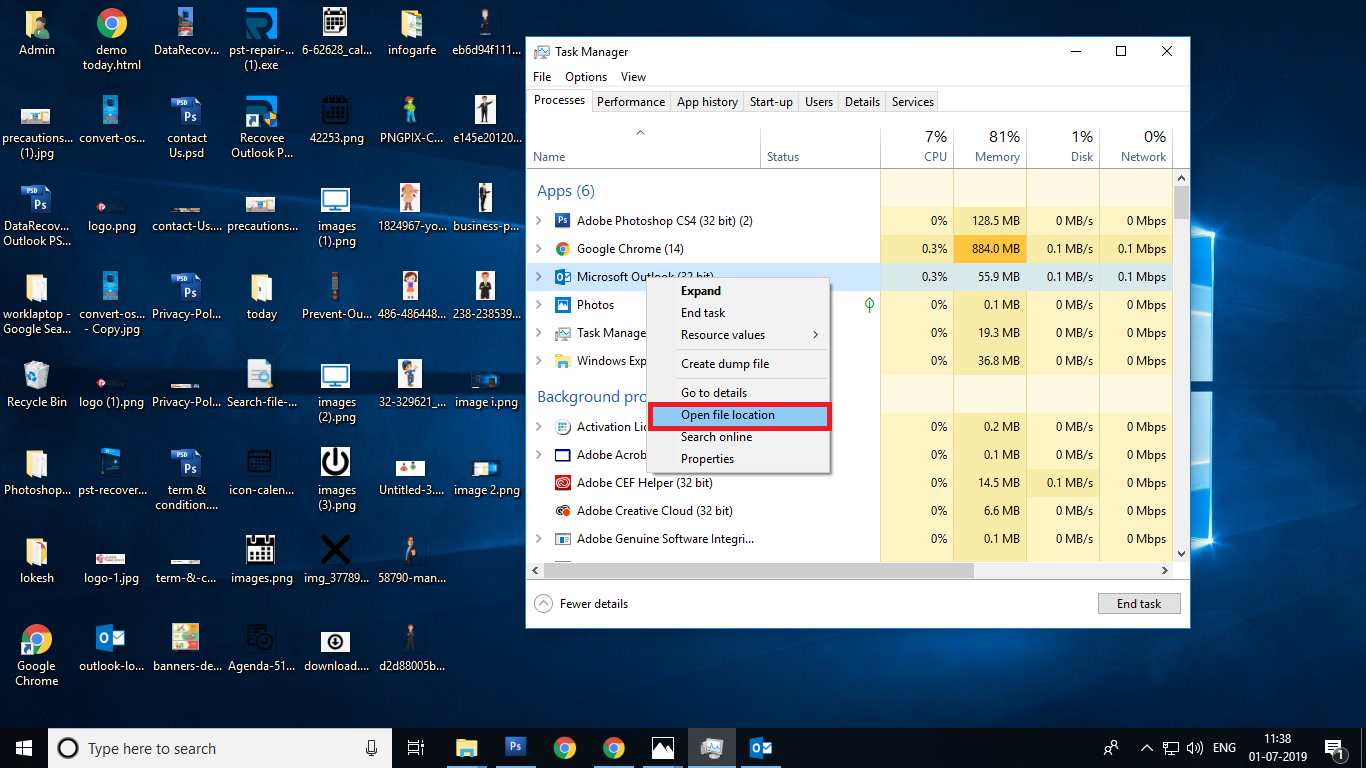Choose End task in the context menu
The width and height of the screenshot is (1366, 768).
tap(739, 313)
